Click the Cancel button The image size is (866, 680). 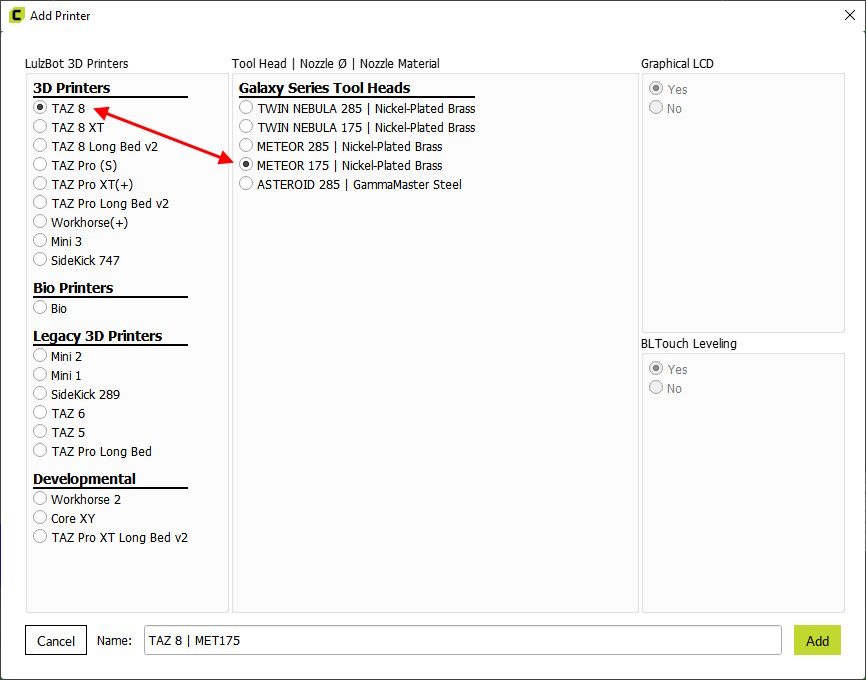[56, 640]
